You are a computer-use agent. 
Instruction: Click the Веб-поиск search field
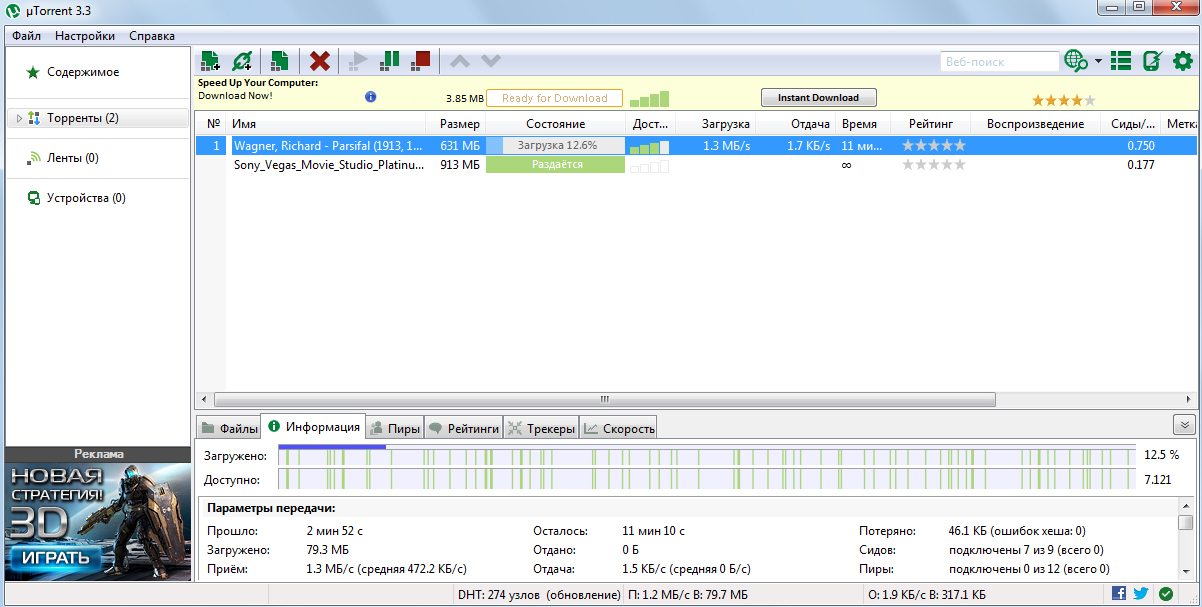coord(998,62)
